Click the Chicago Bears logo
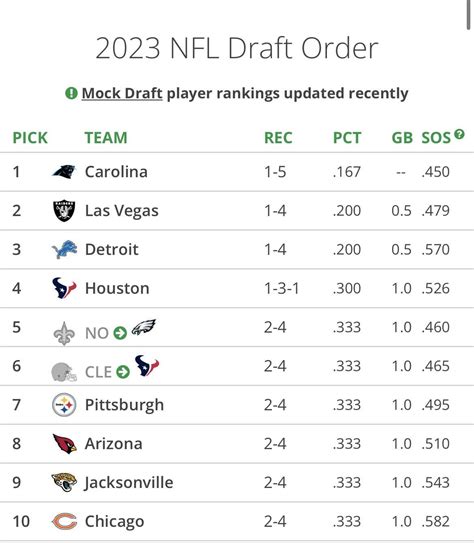 pyautogui.click(x=64, y=521)
